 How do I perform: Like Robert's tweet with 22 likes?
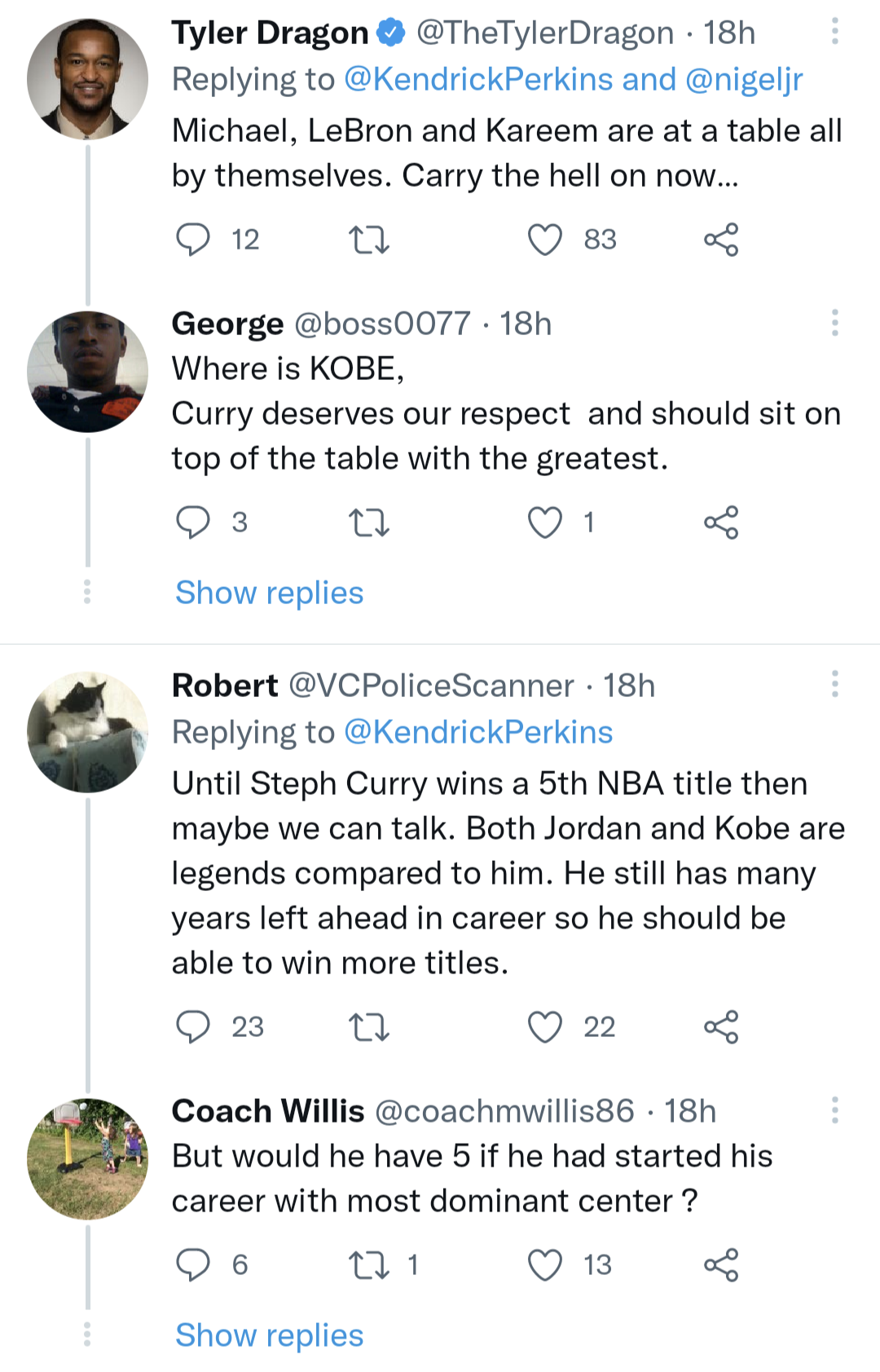[544, 1027]
